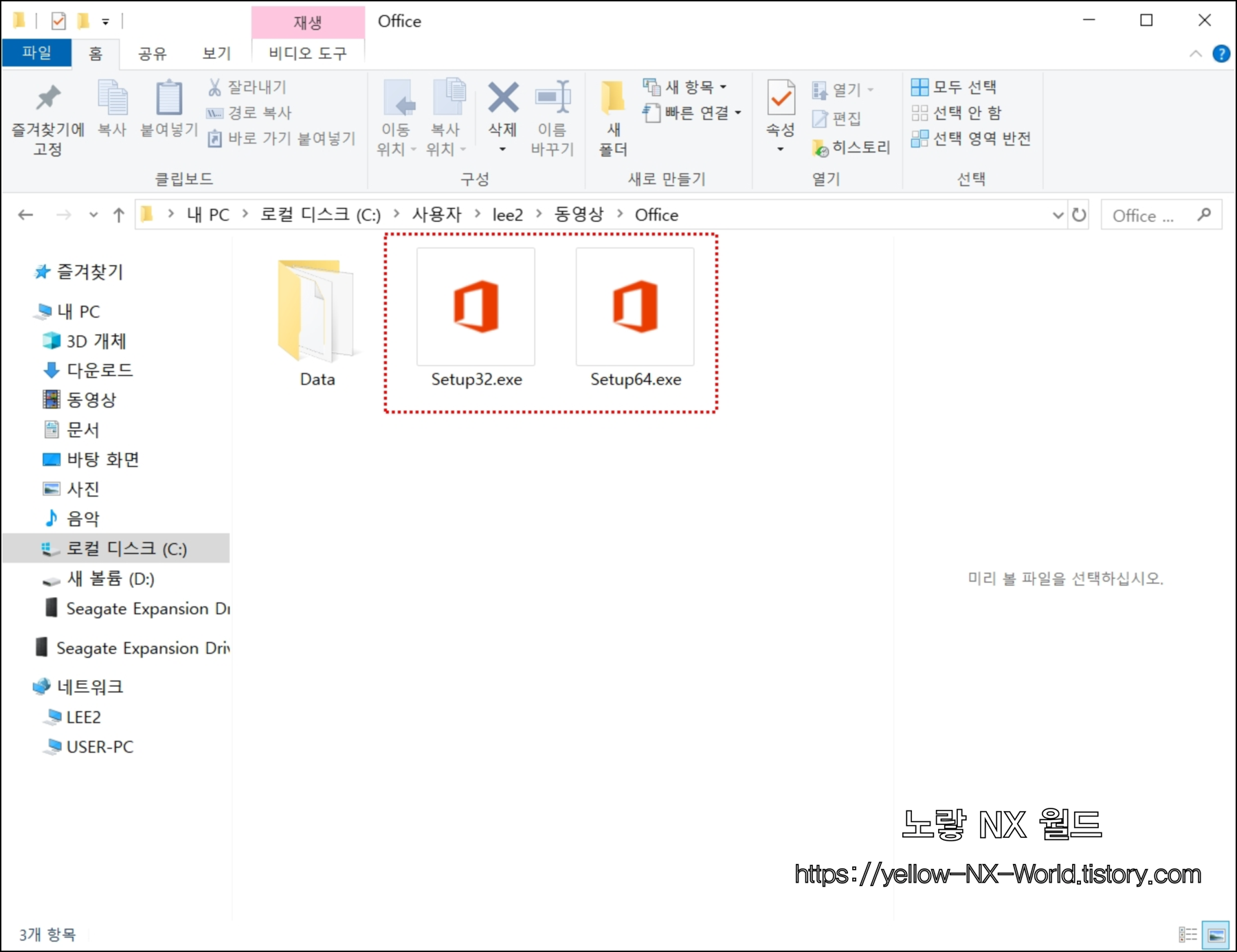Go forward with the right arrow

point(63,215)
